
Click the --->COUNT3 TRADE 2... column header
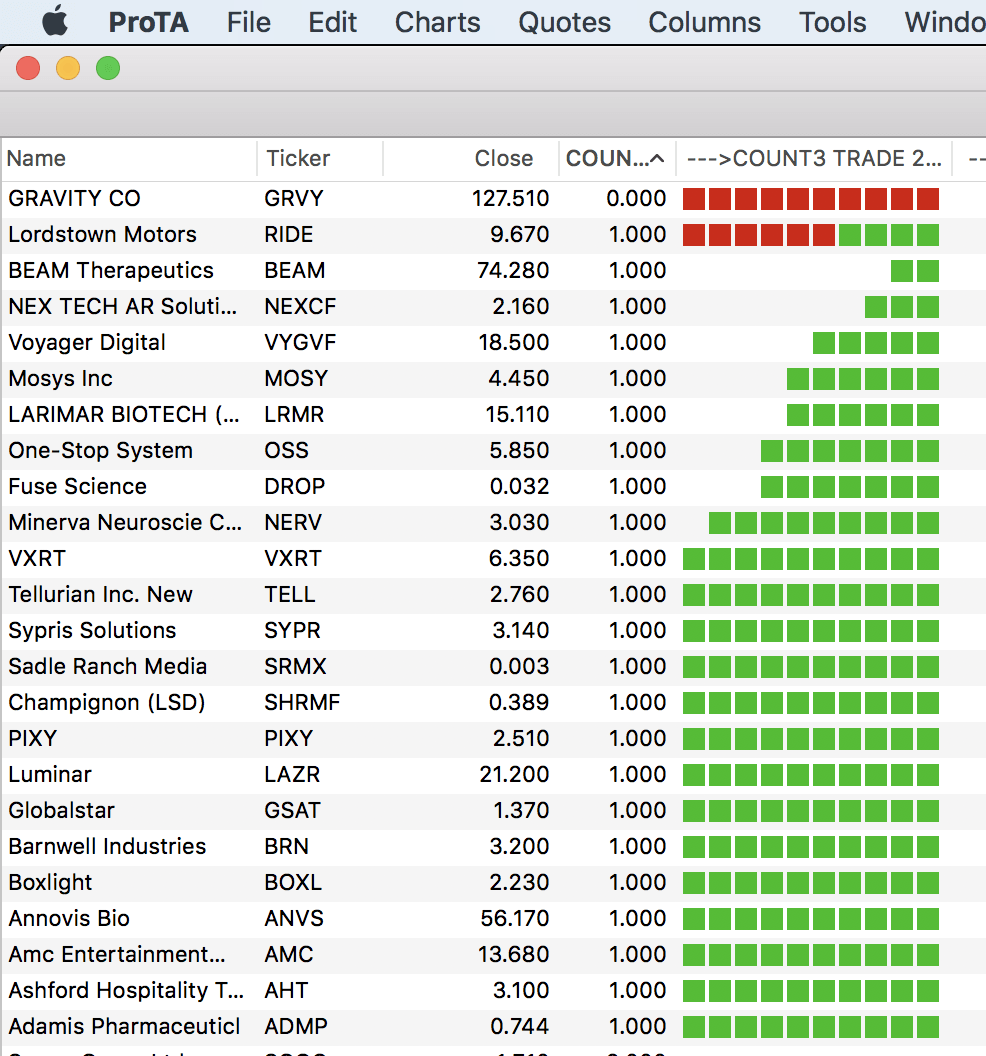[x=814, y=158]
